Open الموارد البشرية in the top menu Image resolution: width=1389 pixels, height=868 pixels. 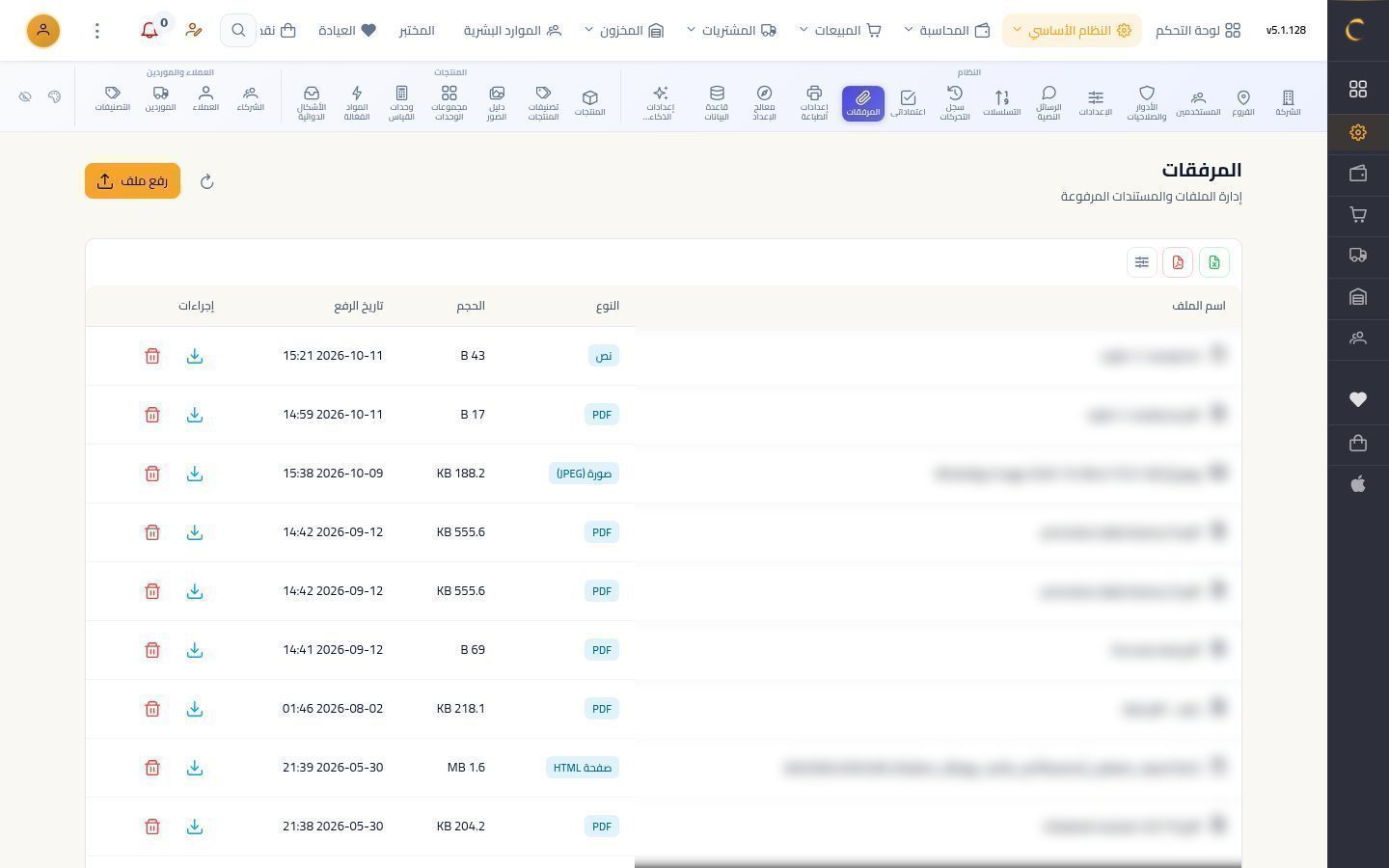[512, 30]
